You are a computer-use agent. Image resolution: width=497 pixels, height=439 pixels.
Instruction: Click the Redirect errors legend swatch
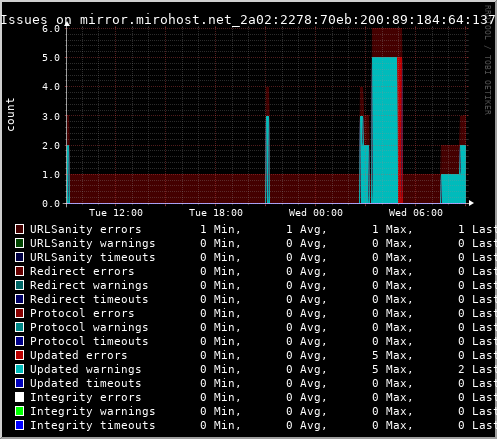20,271
